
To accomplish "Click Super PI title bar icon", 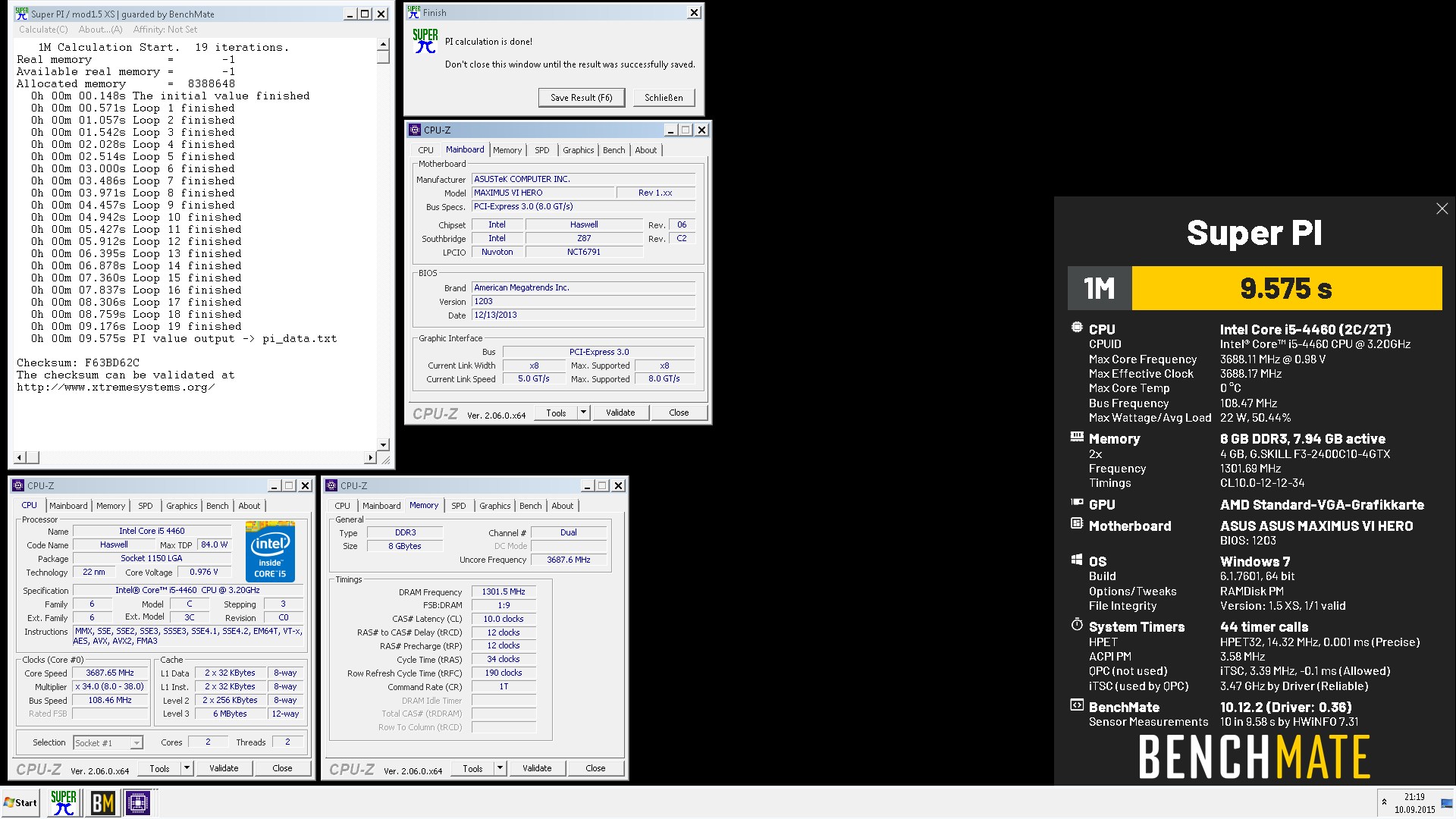I will [21, 14].
